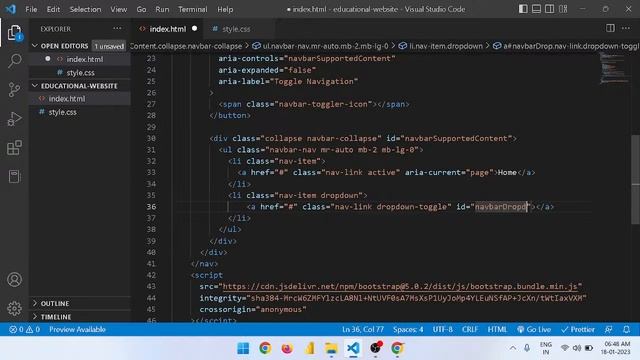
Task: Open the Source Control view
Action: click(x=14, y=89)
